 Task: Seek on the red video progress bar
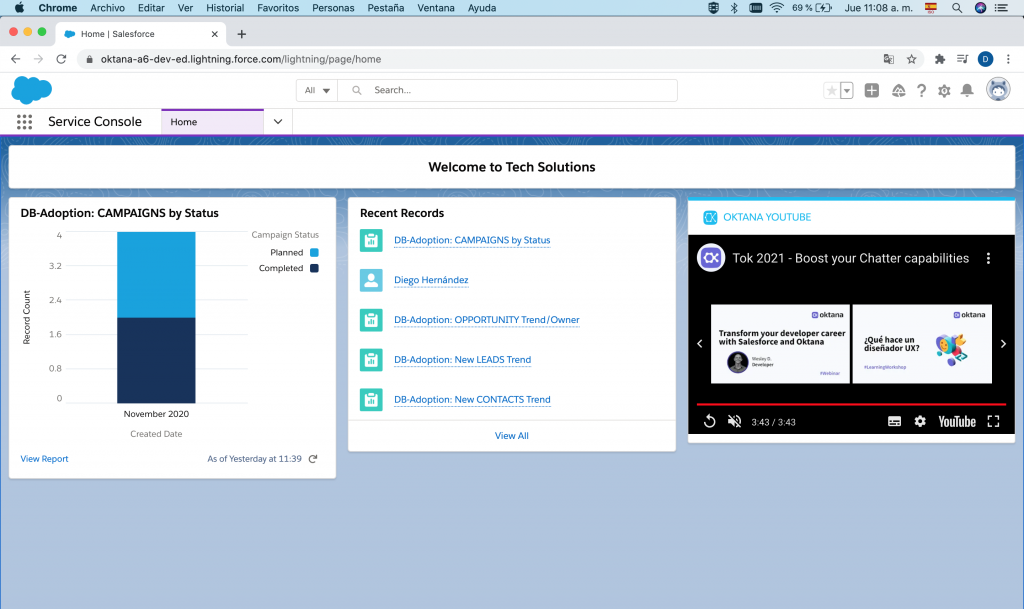click(851, 405)
